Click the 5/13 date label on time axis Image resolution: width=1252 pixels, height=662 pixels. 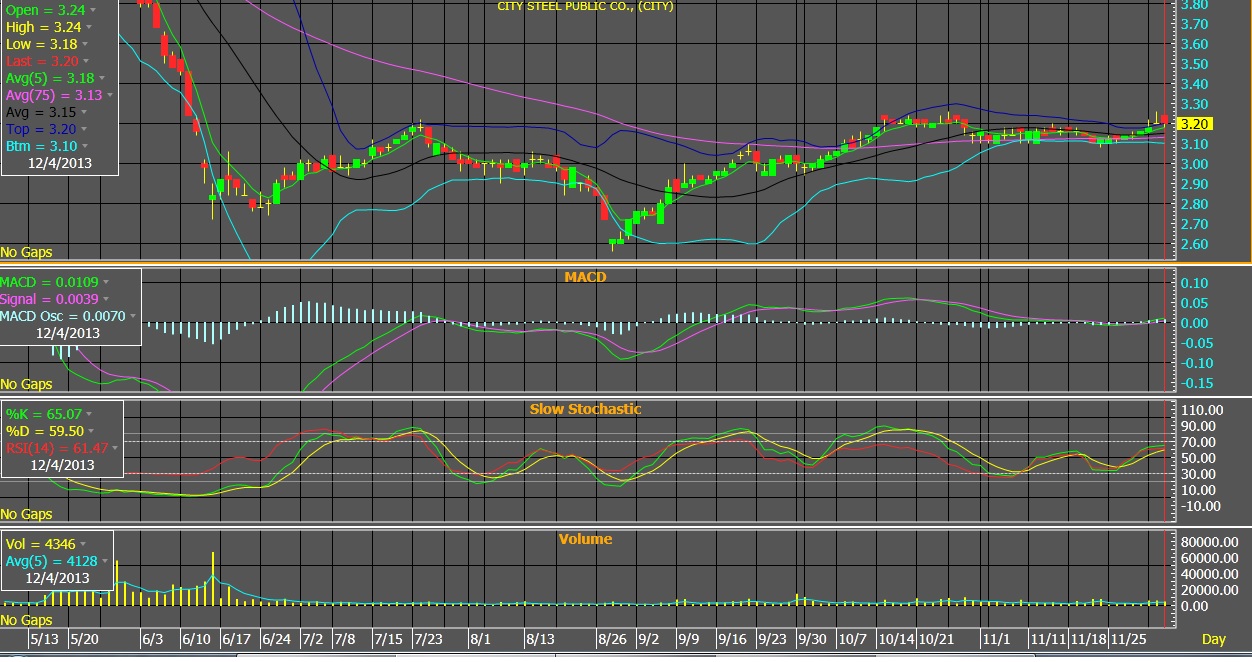click(x=45, y=639)
